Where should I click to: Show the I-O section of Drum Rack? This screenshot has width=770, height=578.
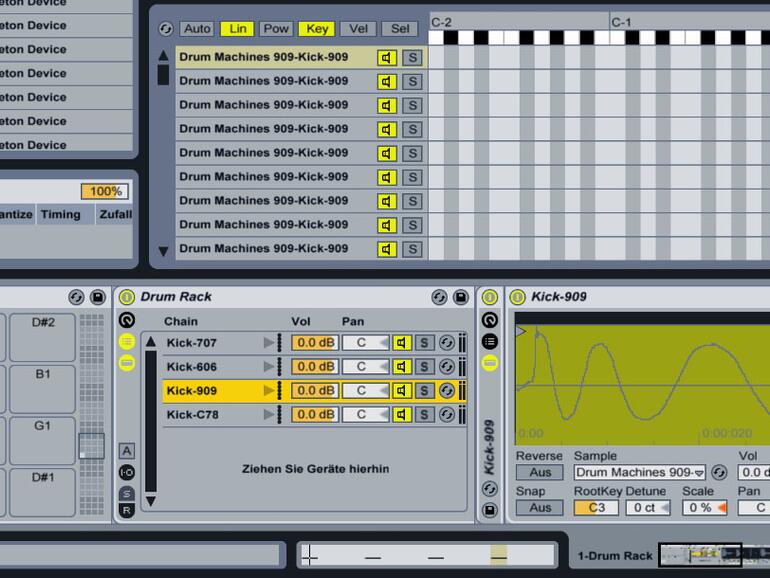click(127, 472)
